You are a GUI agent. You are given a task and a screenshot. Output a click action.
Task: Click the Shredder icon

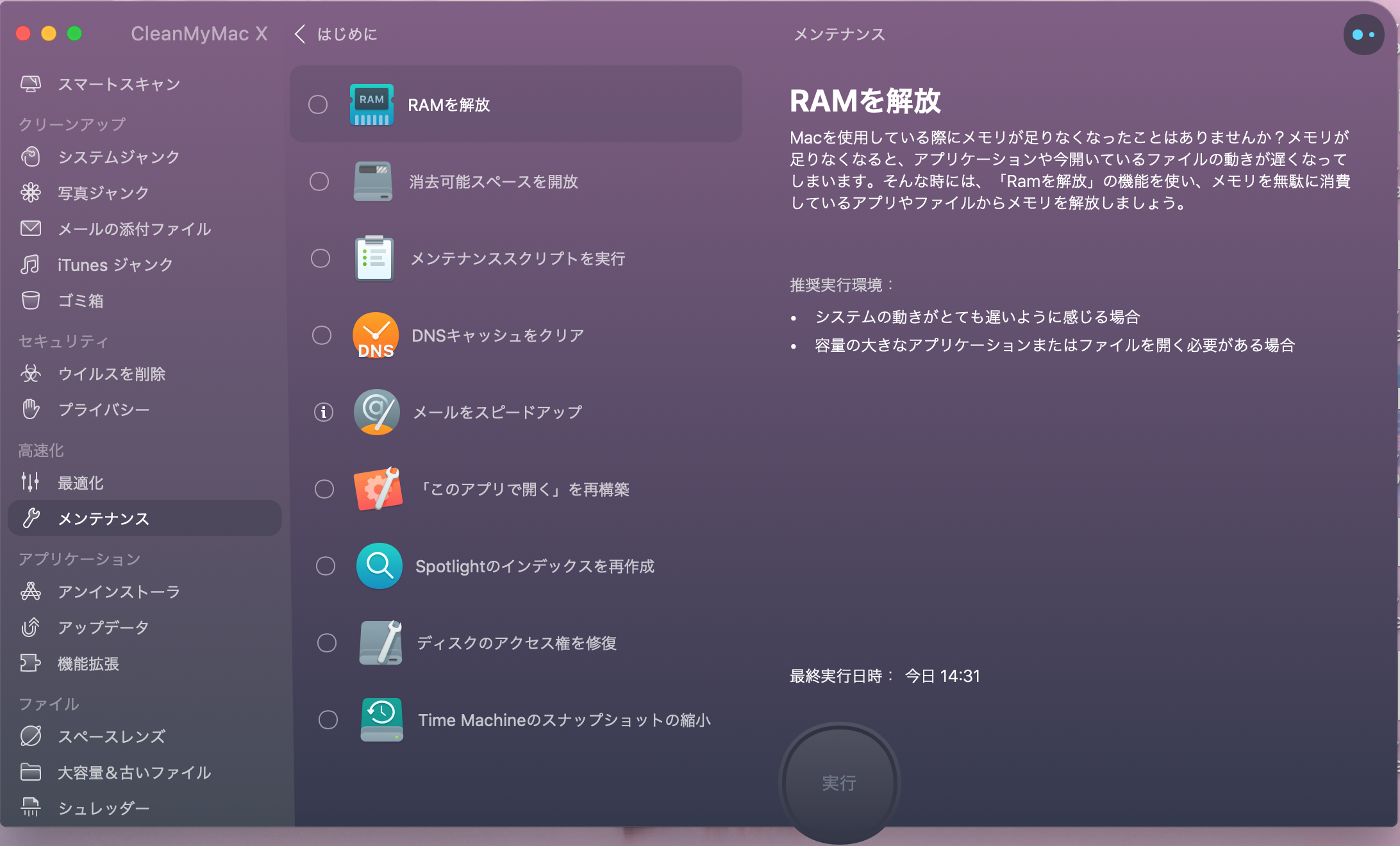(x=31, y=808)
